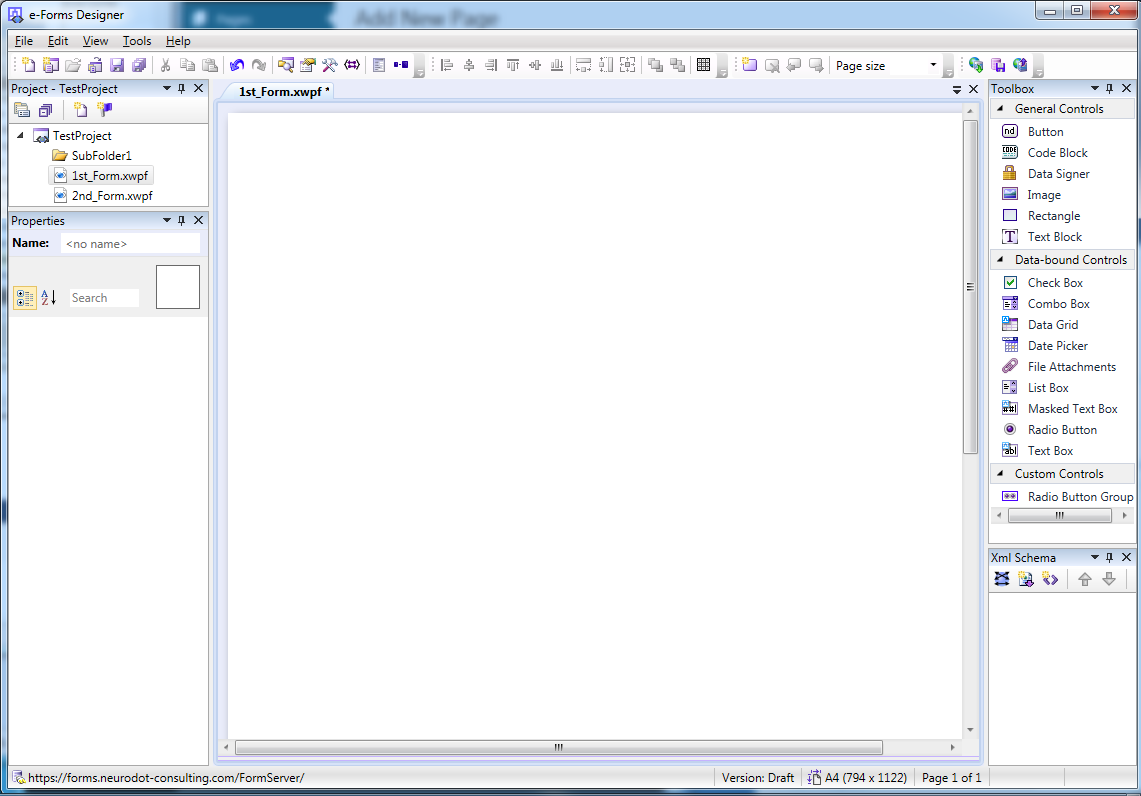Screen dimensions: 1141x796
Task: Open the Tools menu
Action: coord(137,41)
